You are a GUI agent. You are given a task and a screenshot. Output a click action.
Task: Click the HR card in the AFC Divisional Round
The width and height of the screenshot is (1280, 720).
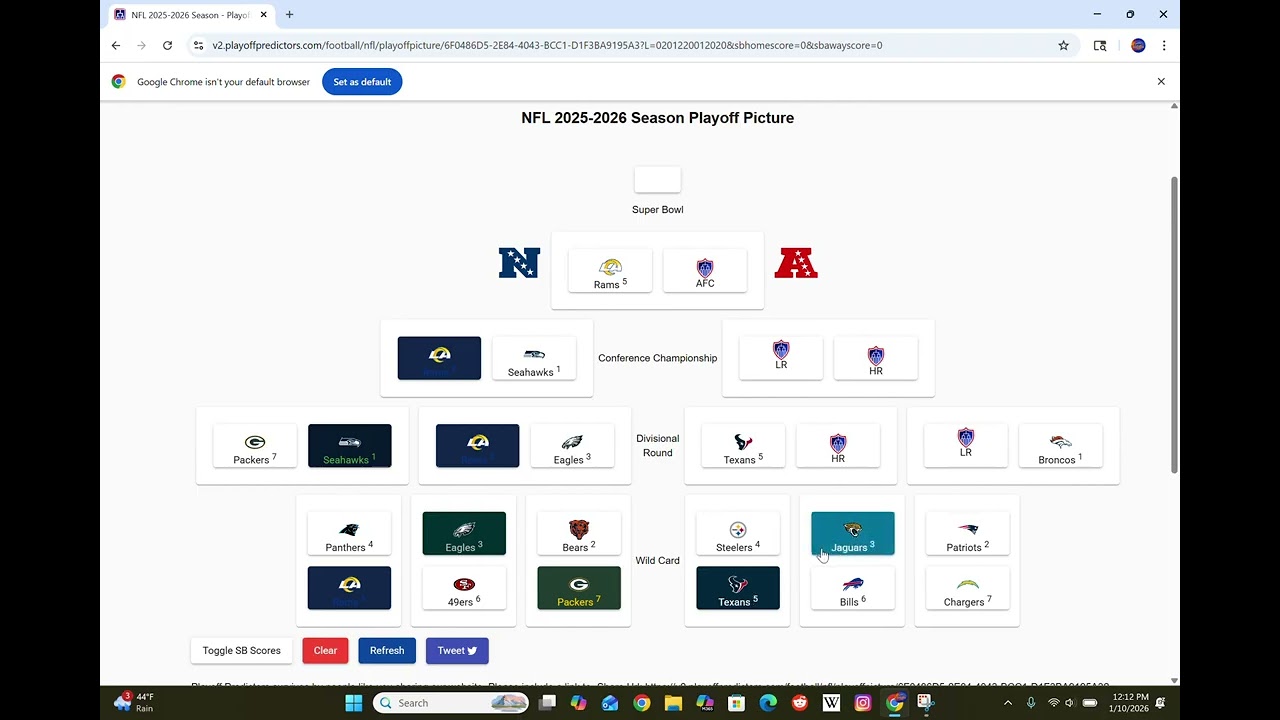point(838,446)
